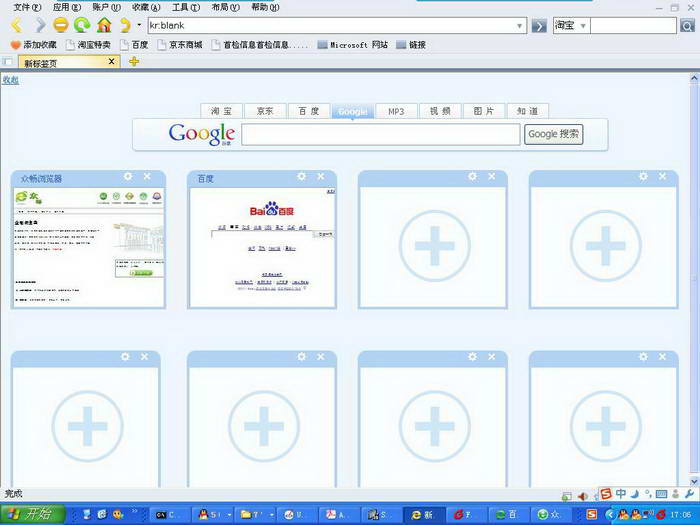700x525 pixels.
Task: Open the 京东商城 bookmark
Action: pyautogui.click(x=180, y=45)
